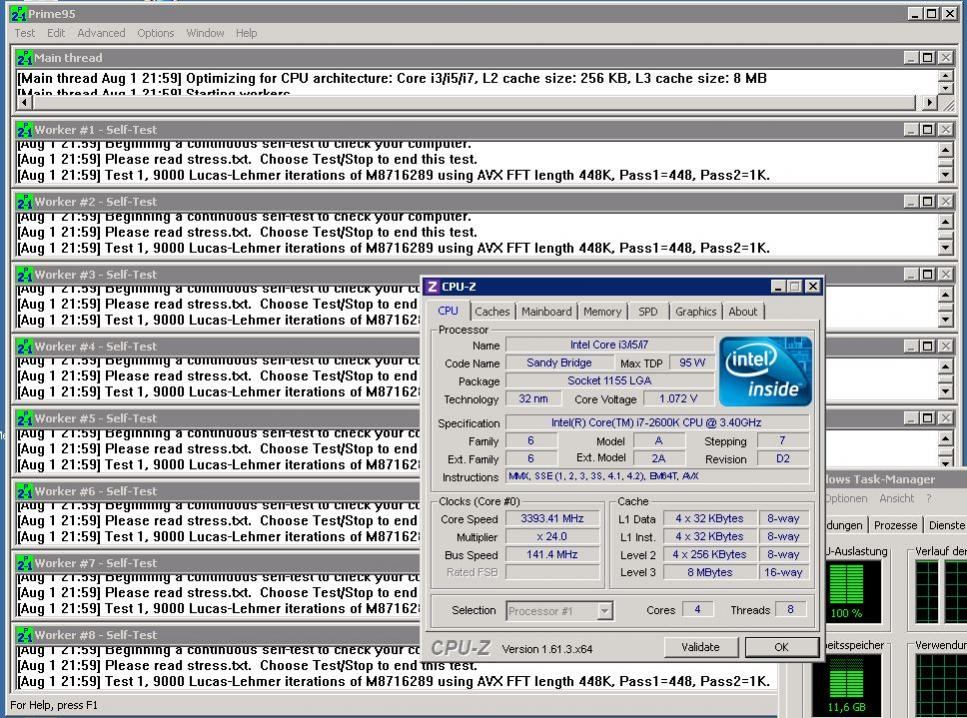The width and height of the screenshot is (967, 718).
Task: Click the Main thread horizontal scrollbar track
Action: [475, 102]
